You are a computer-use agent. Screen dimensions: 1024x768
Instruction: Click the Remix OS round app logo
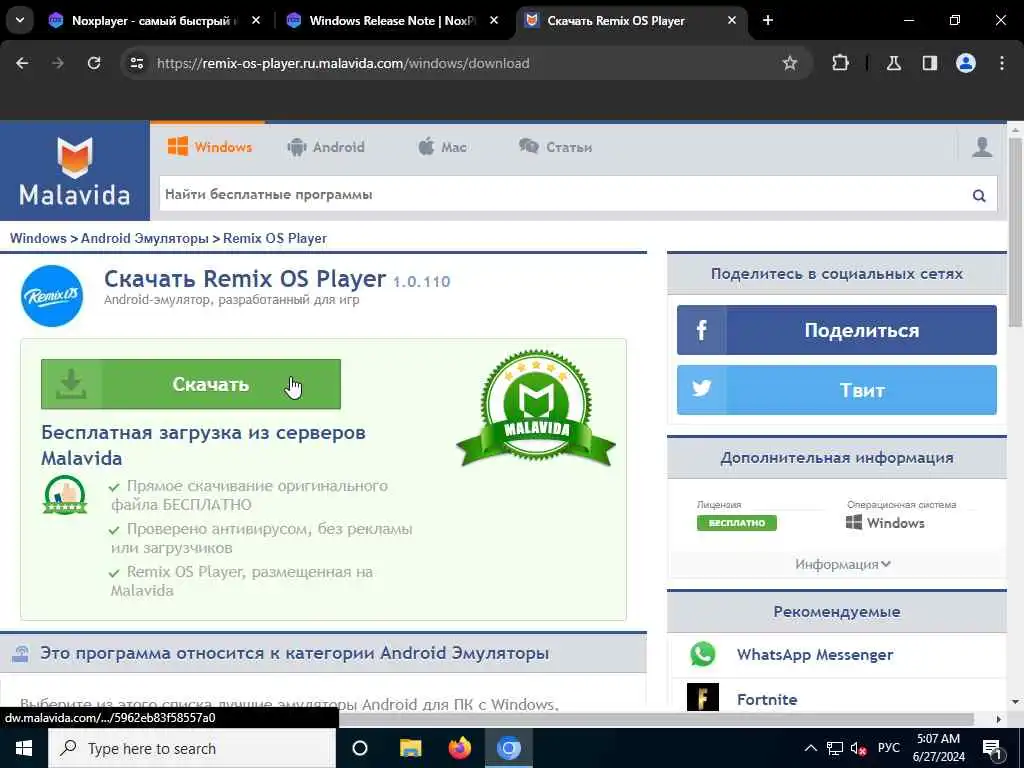52,296
